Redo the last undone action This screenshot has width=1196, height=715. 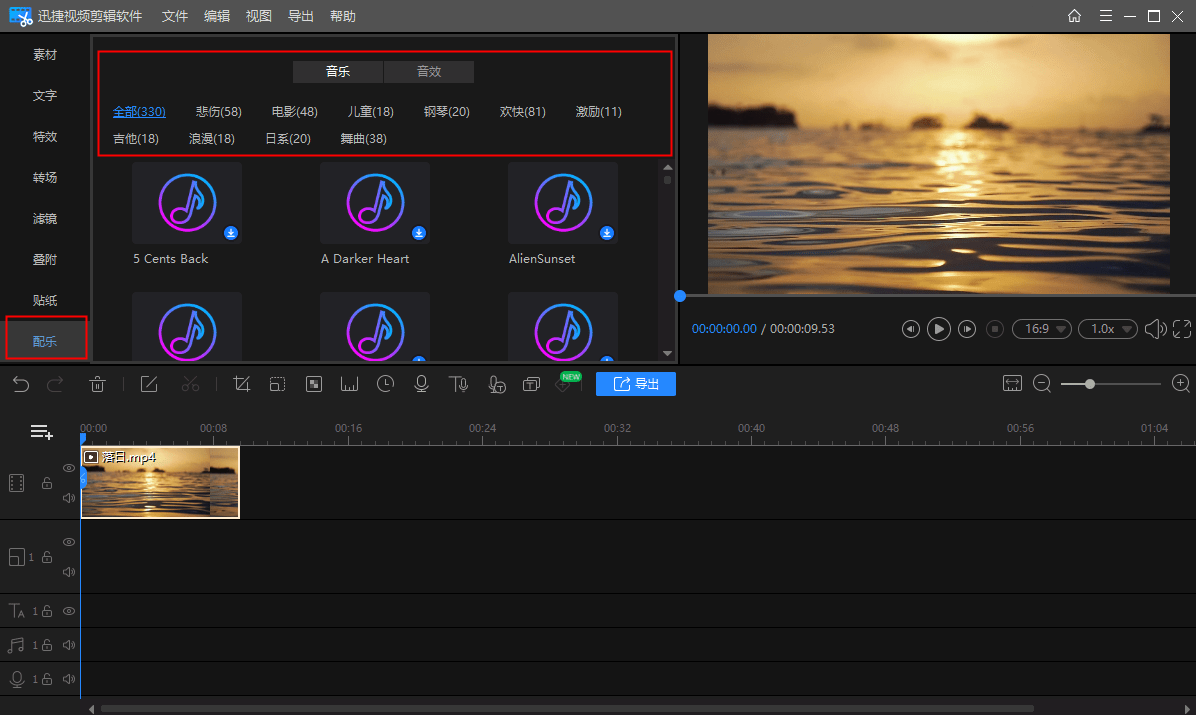point(55,384)
